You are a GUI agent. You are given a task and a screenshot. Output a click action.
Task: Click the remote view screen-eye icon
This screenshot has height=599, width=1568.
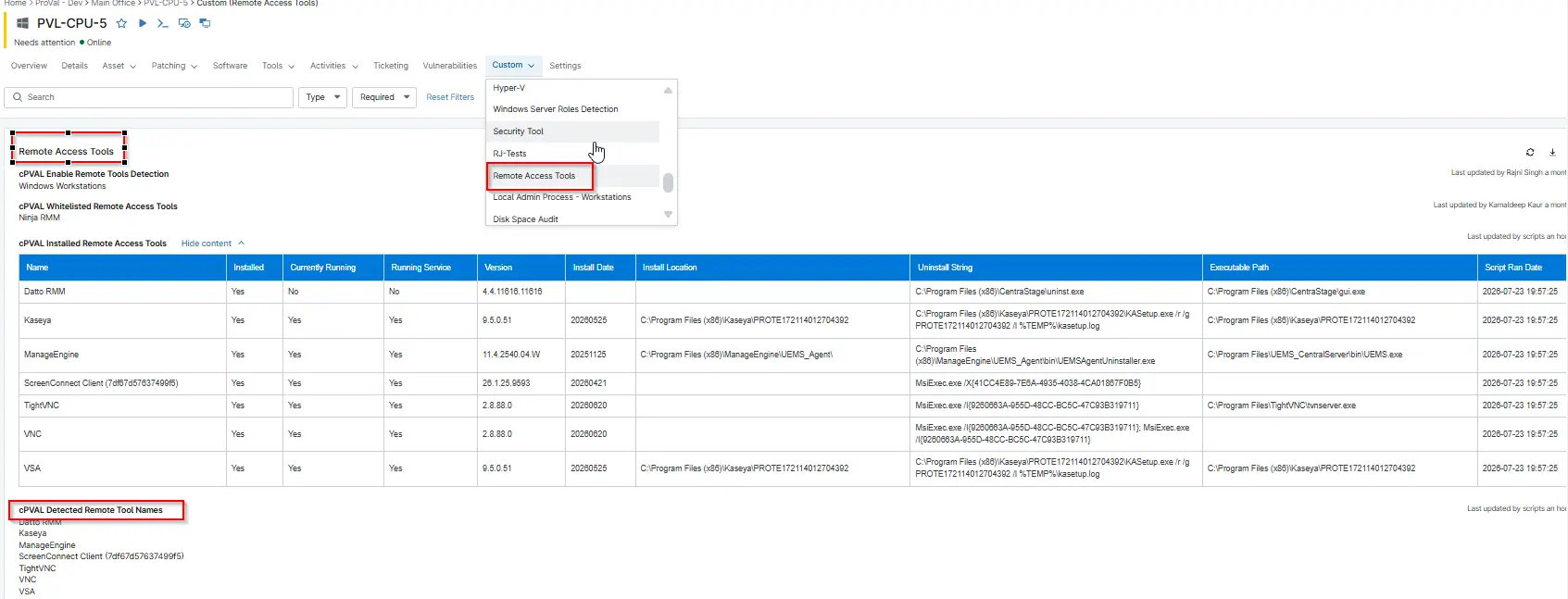click(184, 23)
